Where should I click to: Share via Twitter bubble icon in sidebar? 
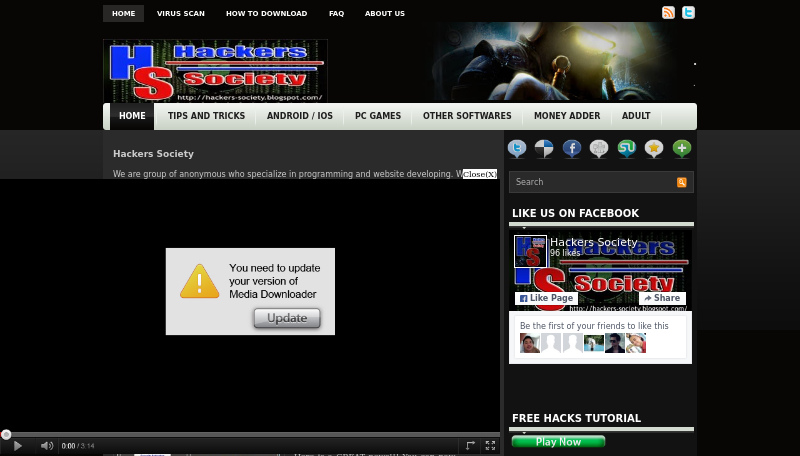517,148
